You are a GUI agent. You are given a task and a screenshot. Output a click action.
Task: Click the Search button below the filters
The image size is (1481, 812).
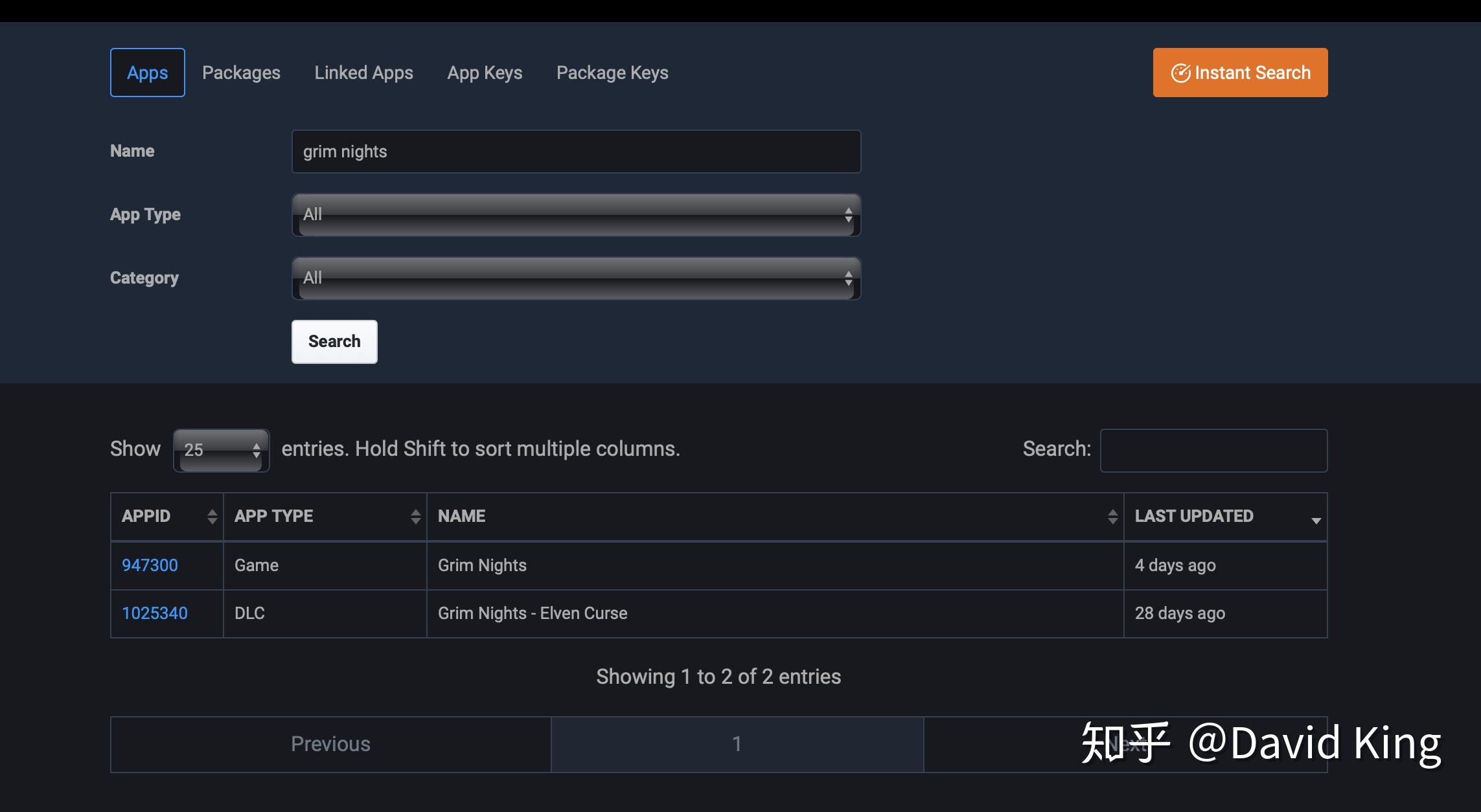coord(334,341)
